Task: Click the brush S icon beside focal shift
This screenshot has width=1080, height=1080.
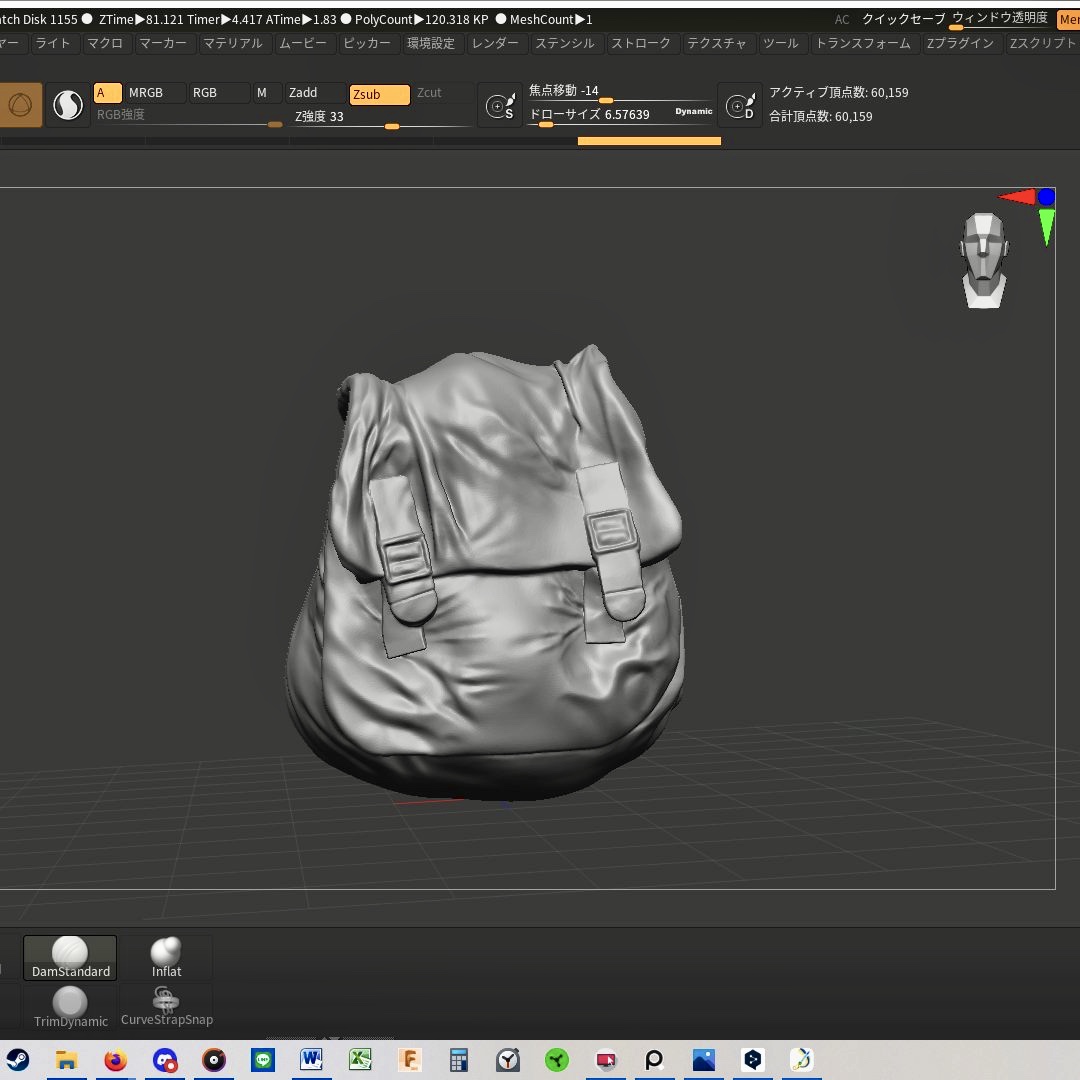Action: tap(499, 106)
